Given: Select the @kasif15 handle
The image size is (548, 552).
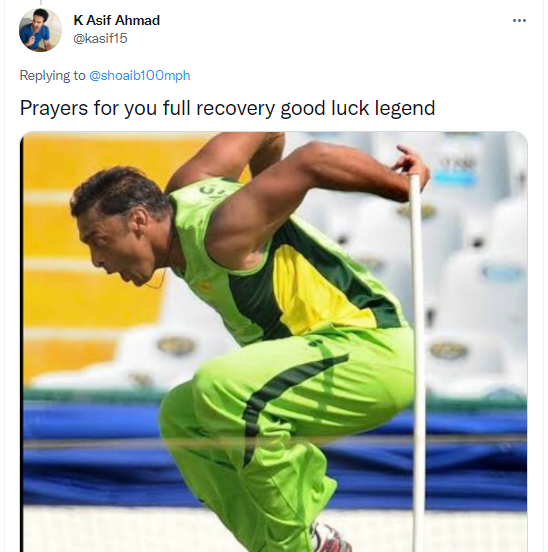Looking at the screenshot, I should pos(100,38).
